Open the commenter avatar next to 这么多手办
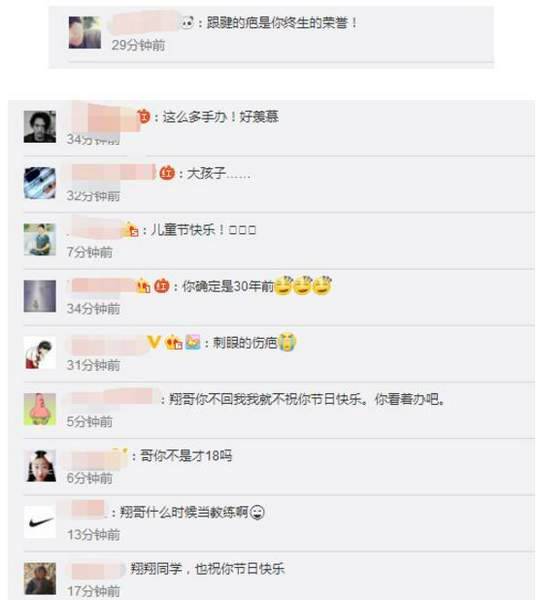The width and height of the screenshot is (537, 600). [x=40, y=127]
